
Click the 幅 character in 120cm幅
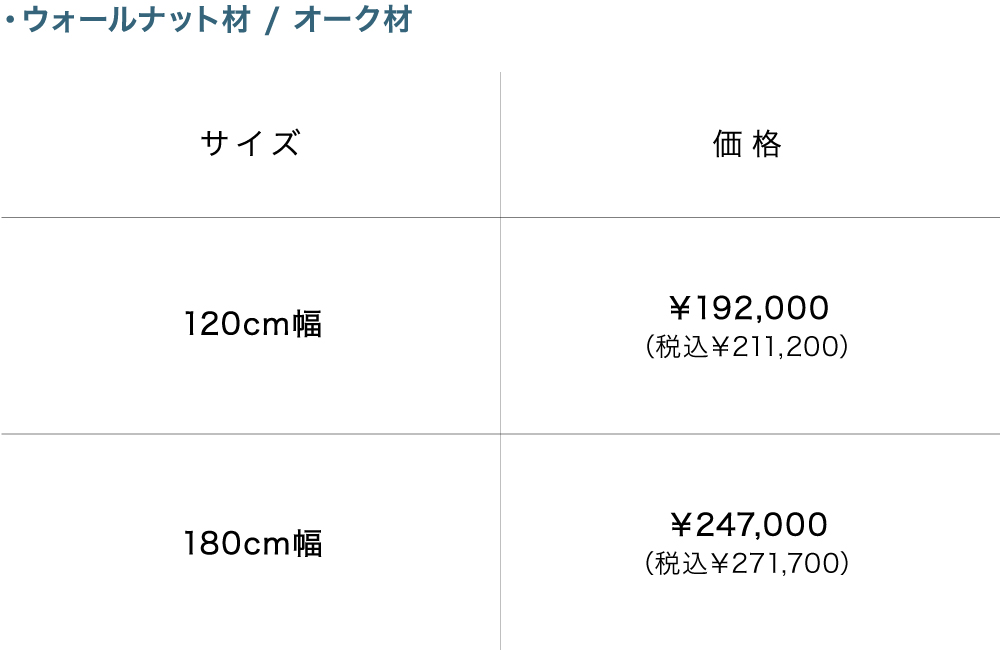click(307, 324)
